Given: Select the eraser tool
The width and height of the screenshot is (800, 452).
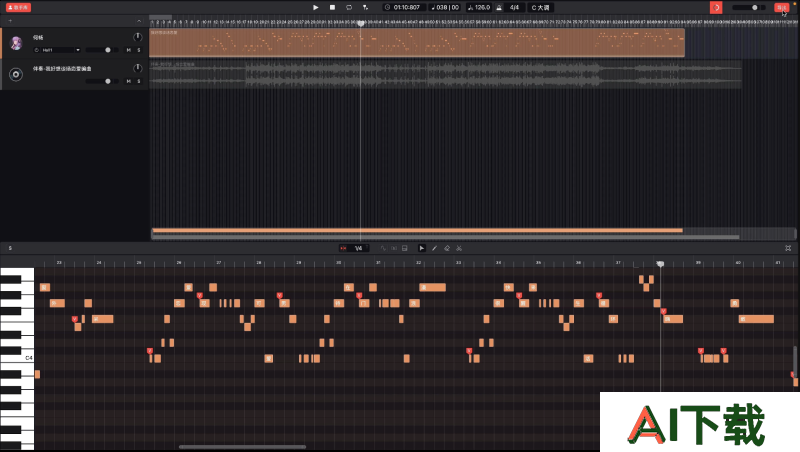Looking at the screenshot, I should (x=447, y=248).
